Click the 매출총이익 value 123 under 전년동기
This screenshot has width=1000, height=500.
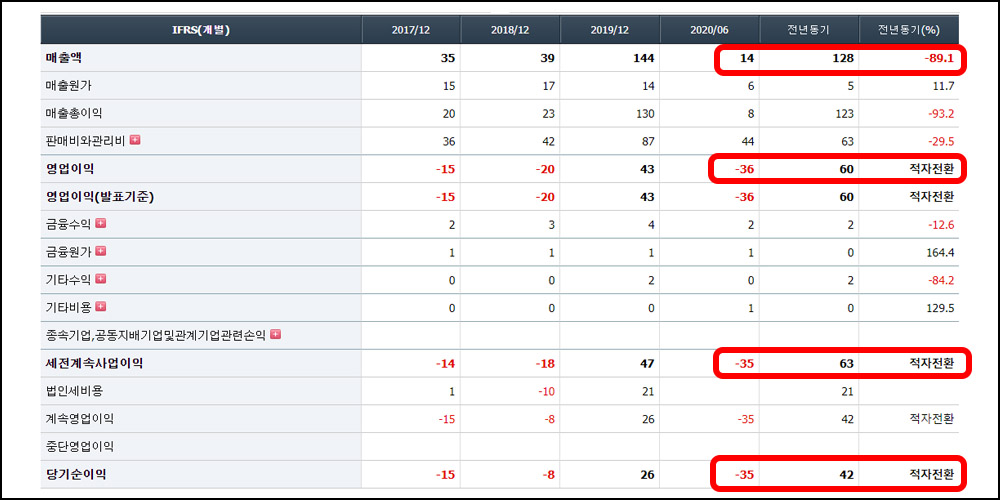point(845,114)
